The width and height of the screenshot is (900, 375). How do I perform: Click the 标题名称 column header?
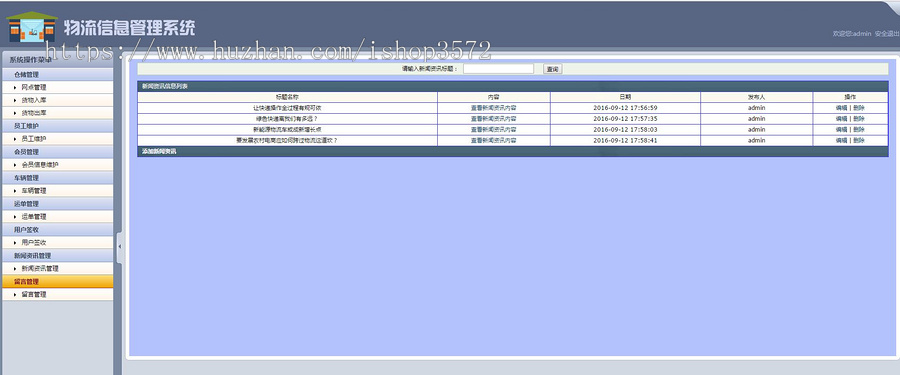click(287, 97)
